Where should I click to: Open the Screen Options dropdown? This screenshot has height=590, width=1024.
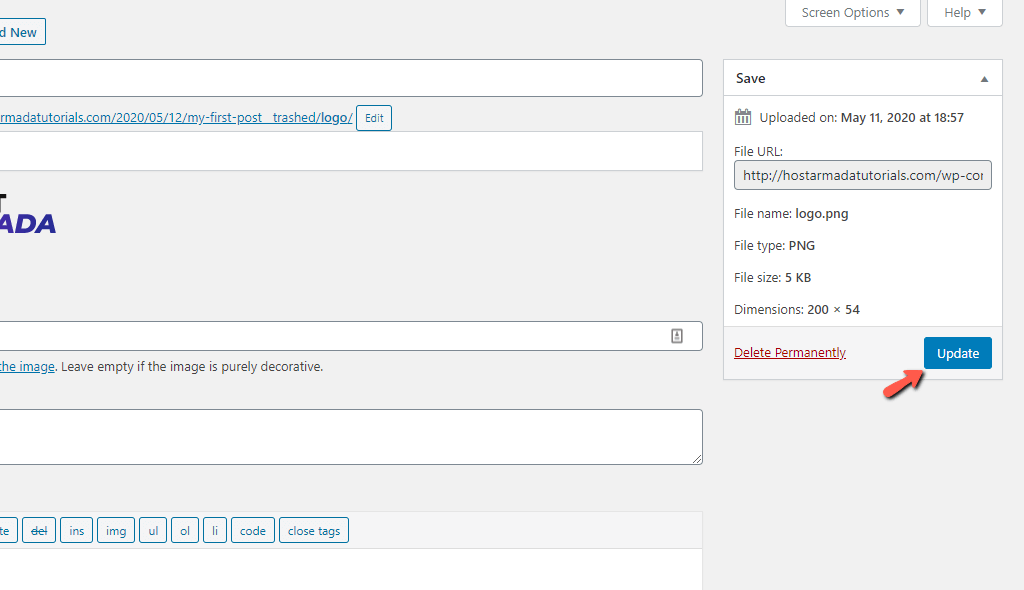coord(852,12)
